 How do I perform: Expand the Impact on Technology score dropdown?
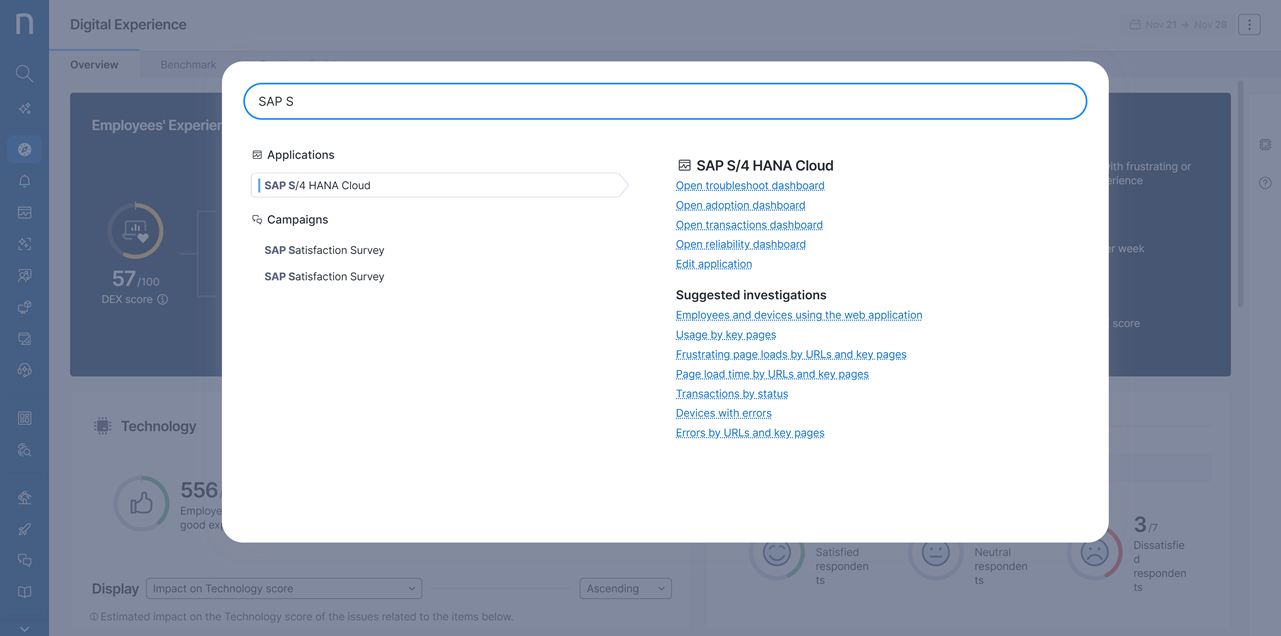[284, 589]
